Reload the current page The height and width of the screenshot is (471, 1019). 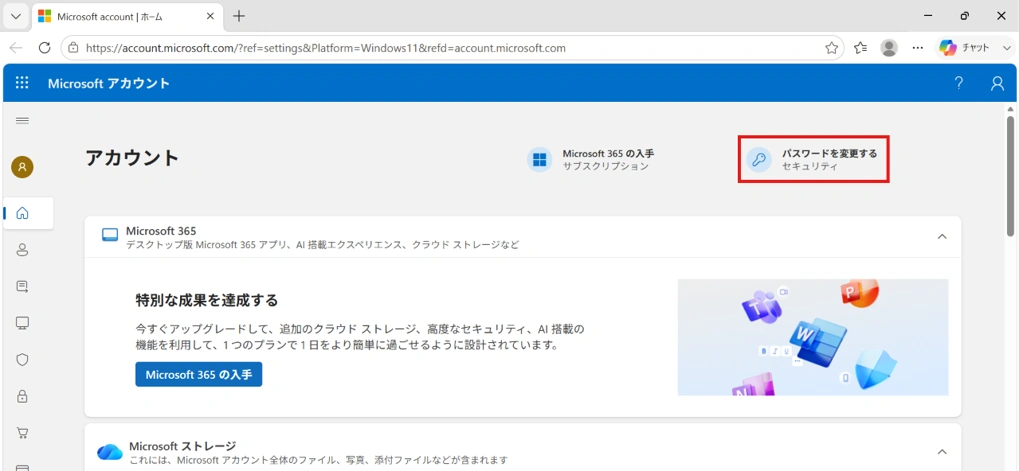click(44, 47)
